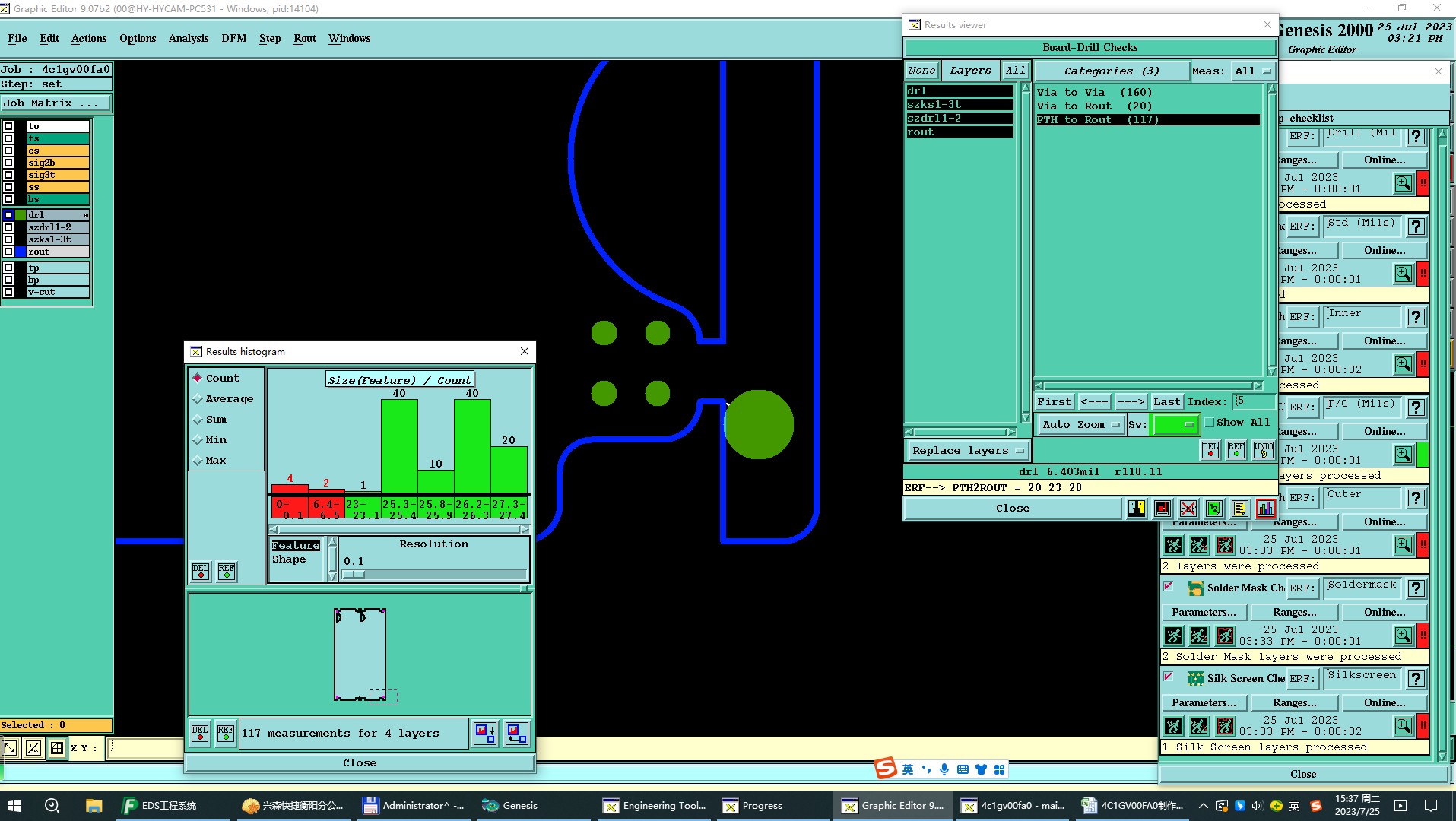The height and width of the screenshot is (821, 1456).
Task: Click the yellow-black silhouette icon in Results viewer
Action: coord(1137,509)
